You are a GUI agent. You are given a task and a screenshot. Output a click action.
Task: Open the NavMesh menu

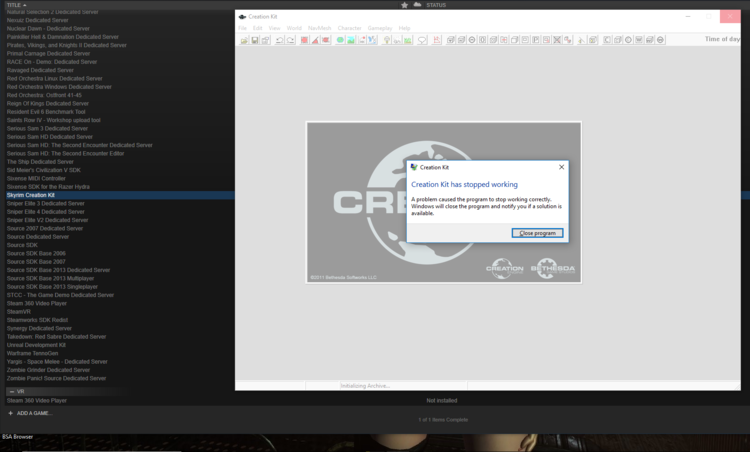(x=320, y=28)
